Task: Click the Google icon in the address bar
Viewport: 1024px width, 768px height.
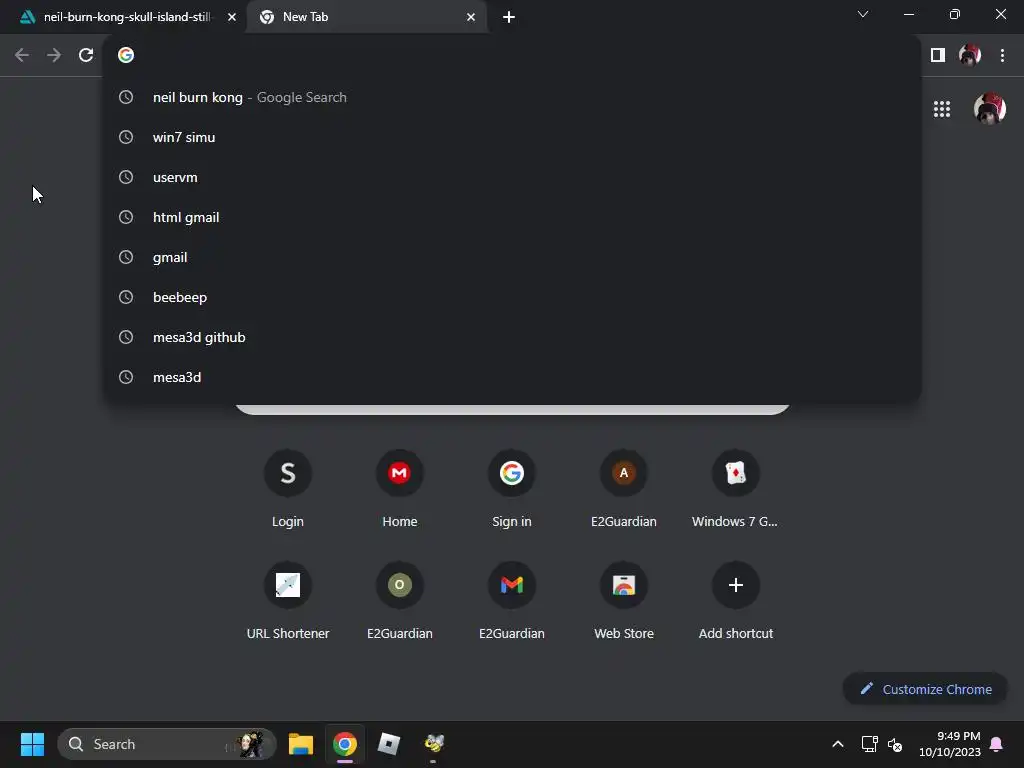Action: (x=126, y=56)
